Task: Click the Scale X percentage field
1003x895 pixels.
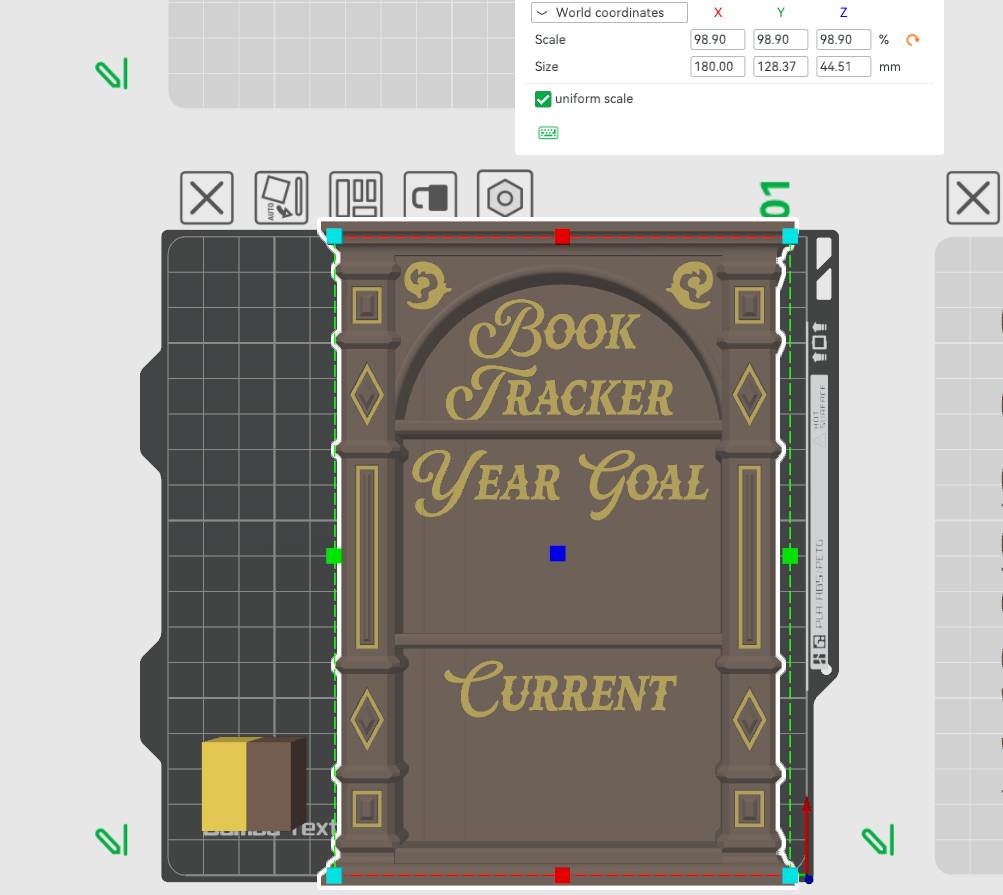Action: pyautogui.click(x=718, y=40)
